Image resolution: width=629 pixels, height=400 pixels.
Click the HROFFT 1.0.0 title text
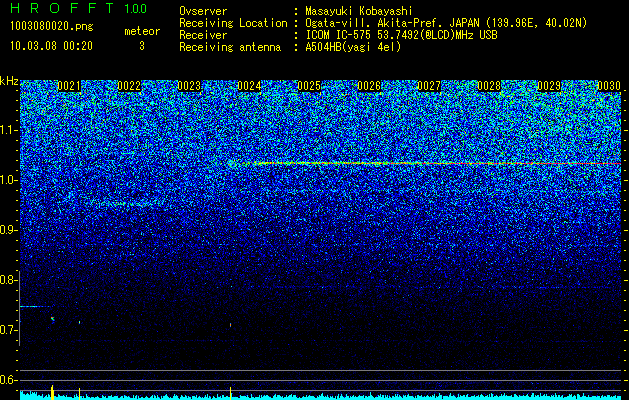79,8
